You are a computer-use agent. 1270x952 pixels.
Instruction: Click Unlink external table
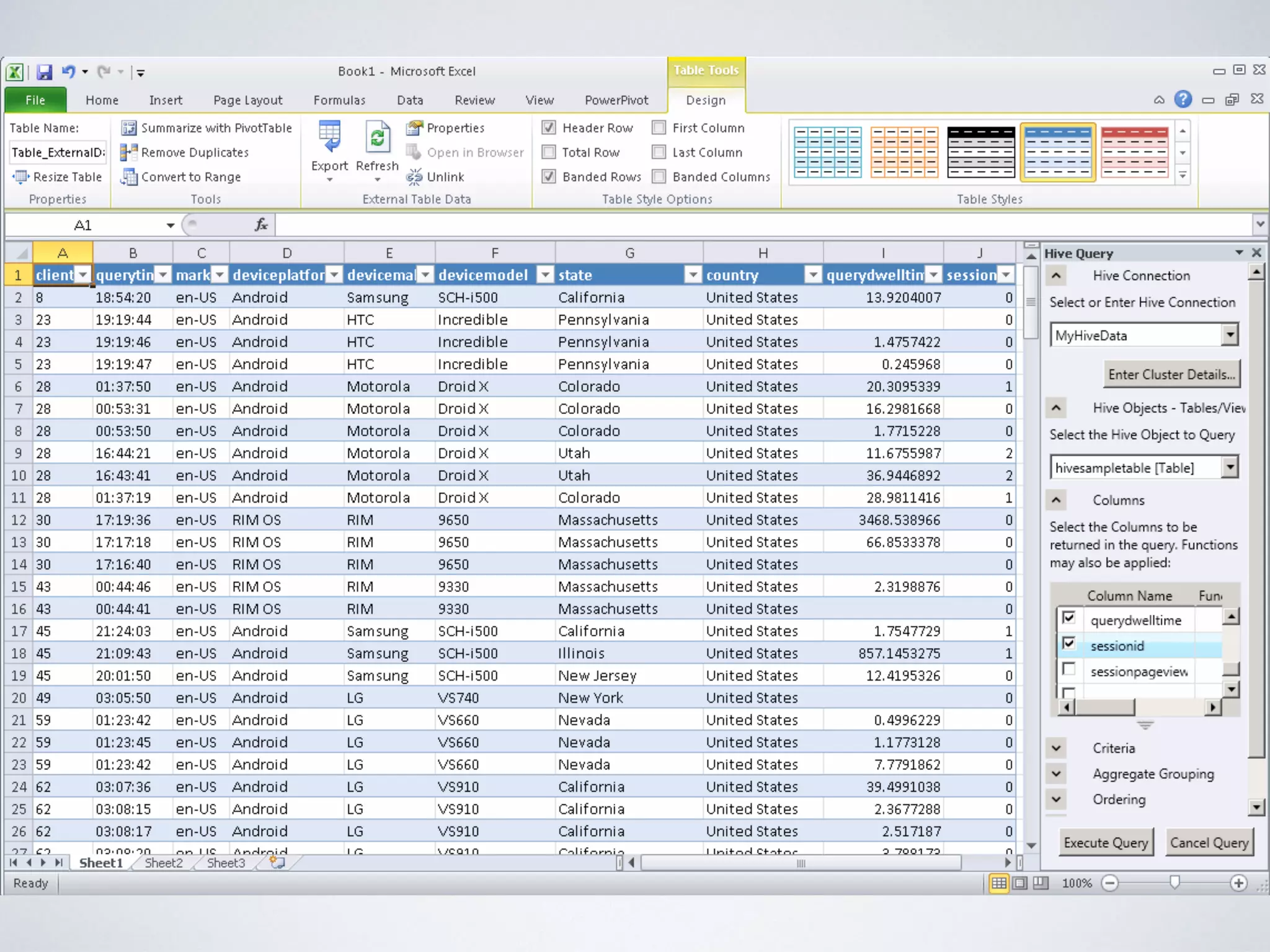coord(435,177)
